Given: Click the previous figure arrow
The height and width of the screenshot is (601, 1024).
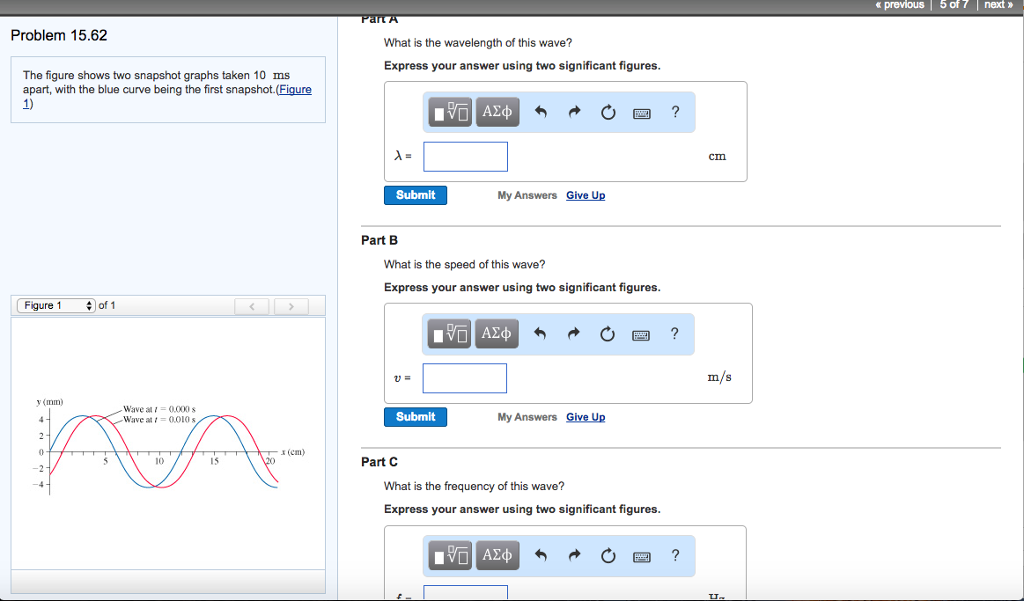Looking at the screenshot, I should [x=252, y=305].
